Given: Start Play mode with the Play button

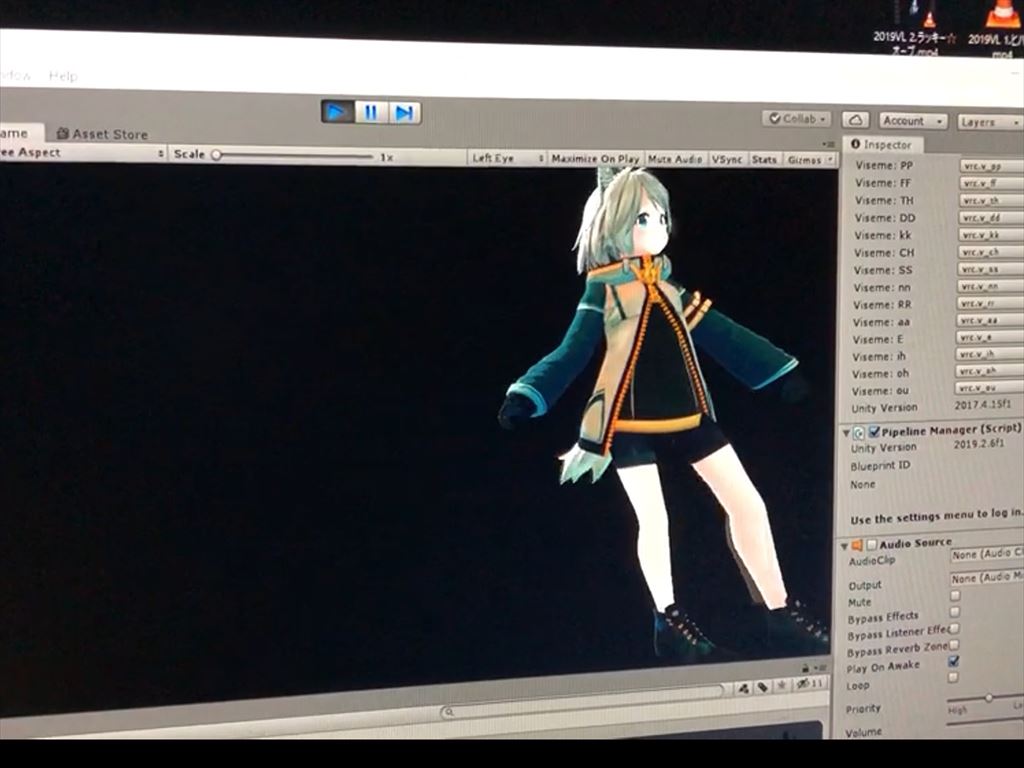Looking at the screenshot, I should pos(338,112).
